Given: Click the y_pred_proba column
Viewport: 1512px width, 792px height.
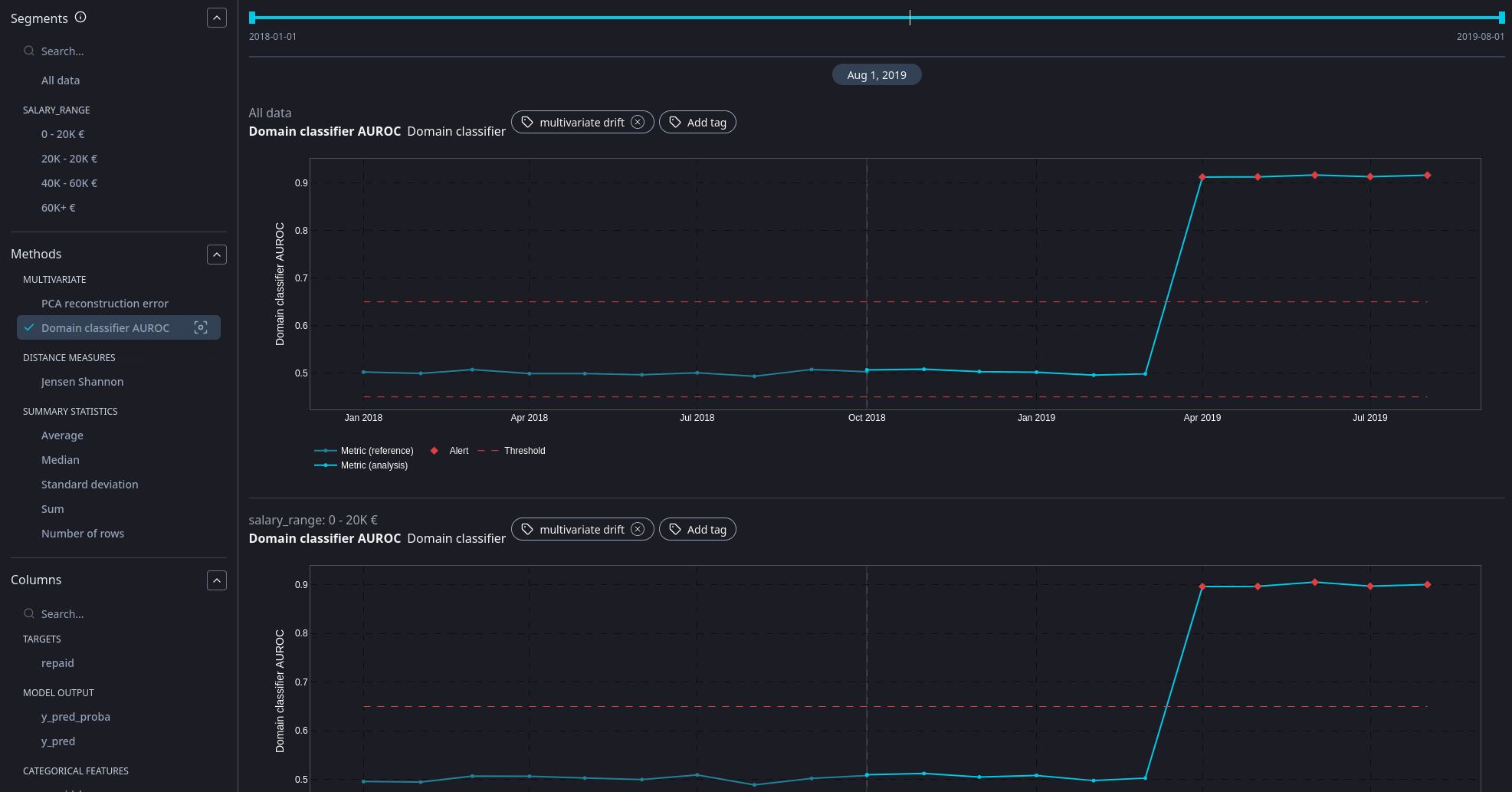Looking at the screenshot, I should (x=76, y=717).
